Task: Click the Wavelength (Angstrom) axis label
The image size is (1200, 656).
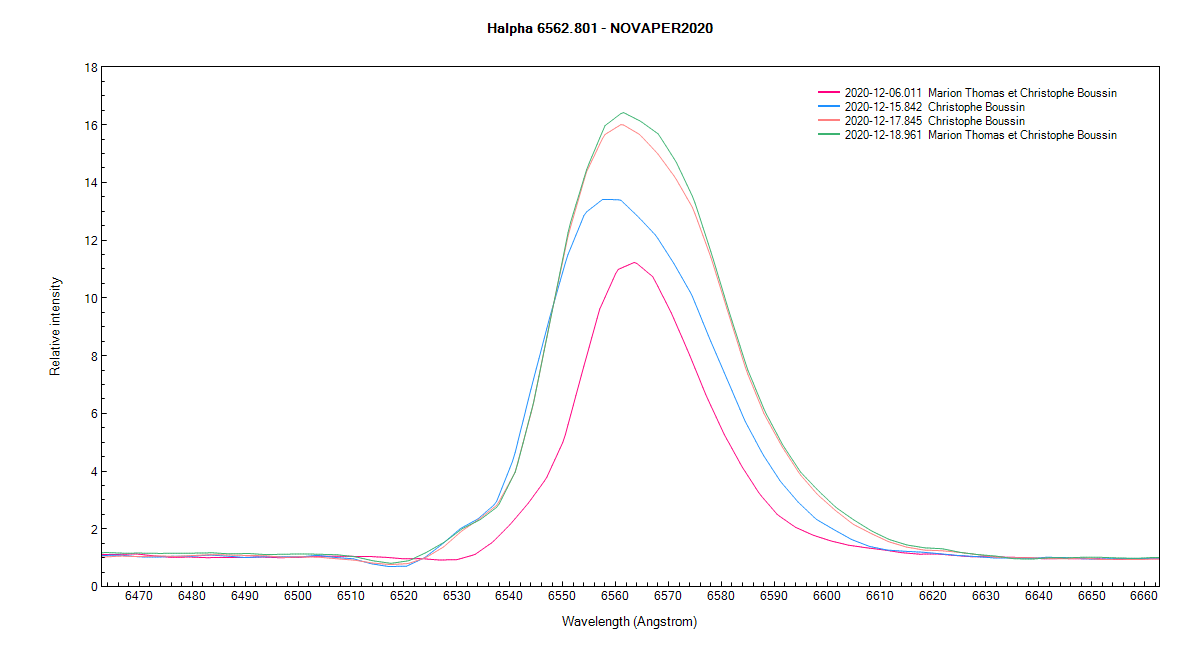Action: (x=630, y=620)
